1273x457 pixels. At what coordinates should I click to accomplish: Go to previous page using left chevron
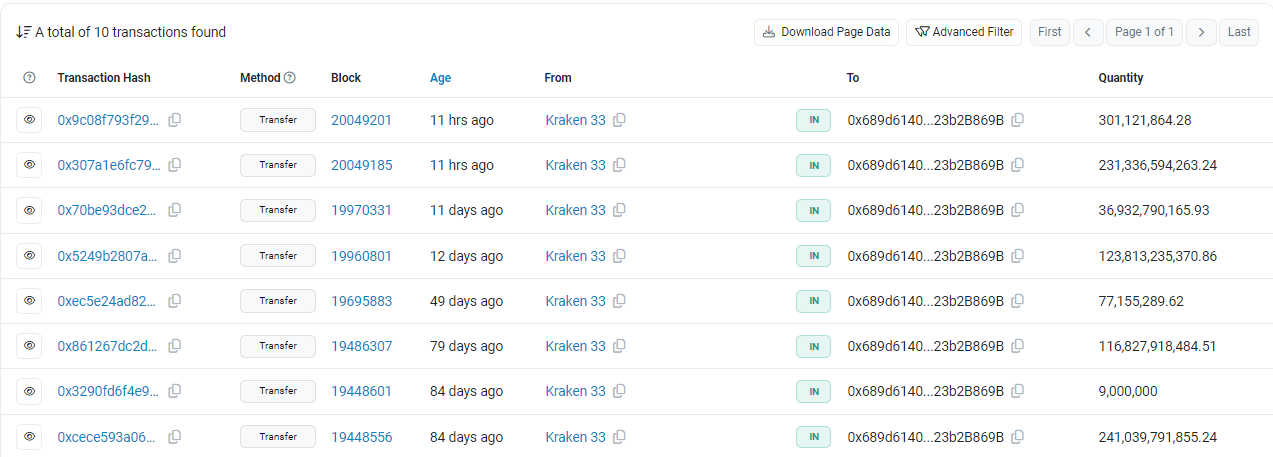coord(1088,32)
